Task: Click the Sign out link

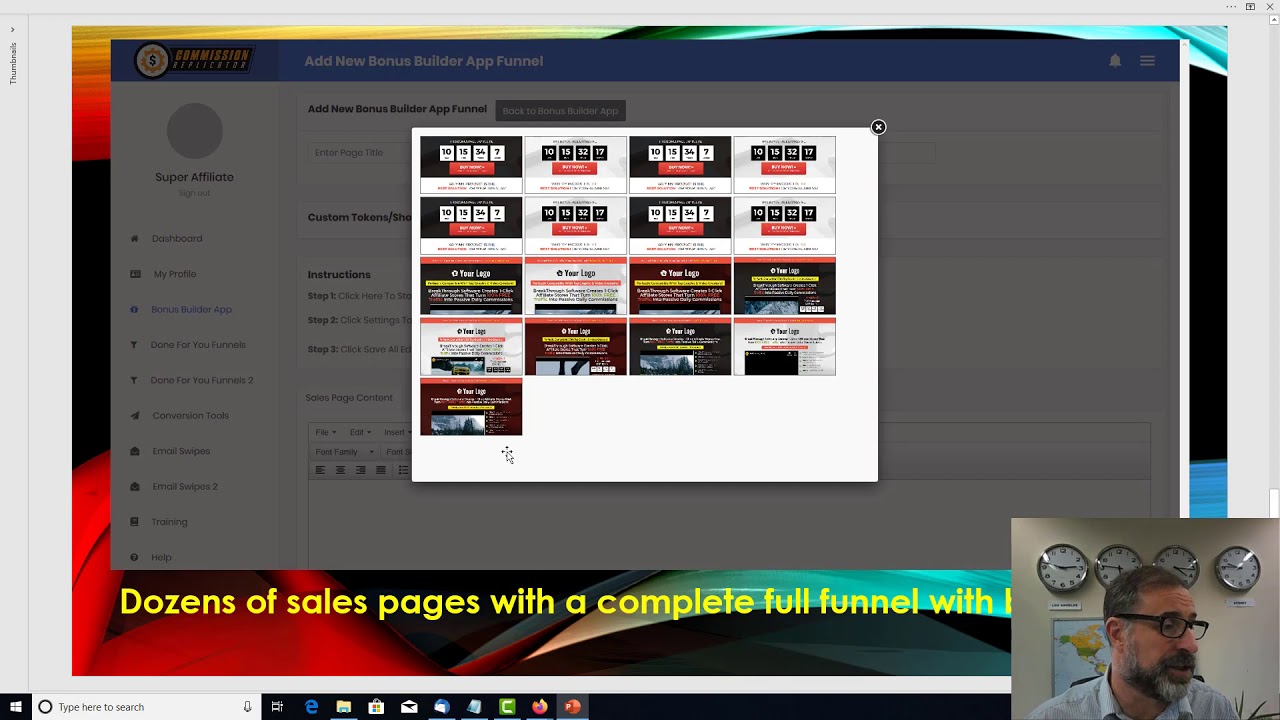Action: coord(194,193)
